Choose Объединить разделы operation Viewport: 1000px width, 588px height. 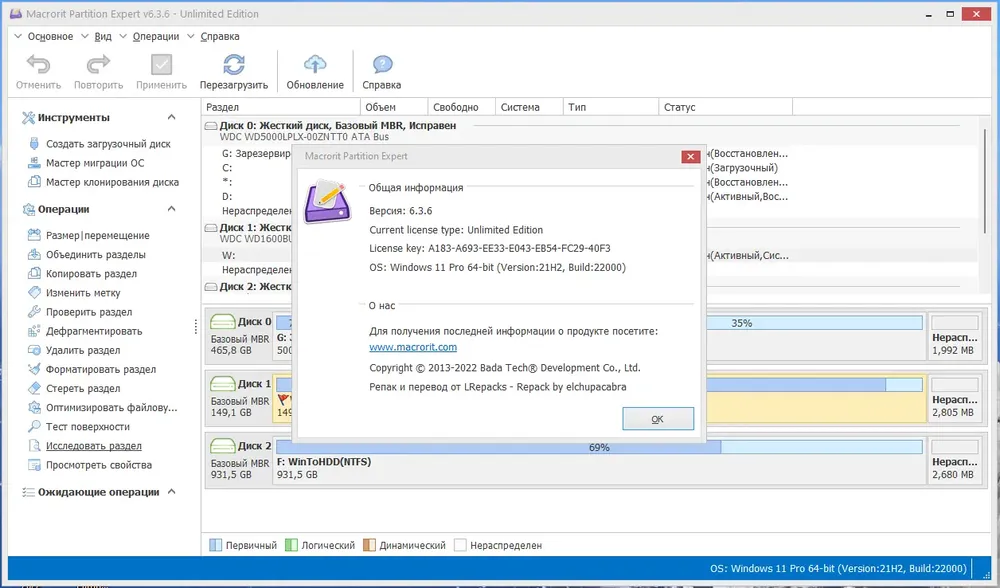(95, 254)
